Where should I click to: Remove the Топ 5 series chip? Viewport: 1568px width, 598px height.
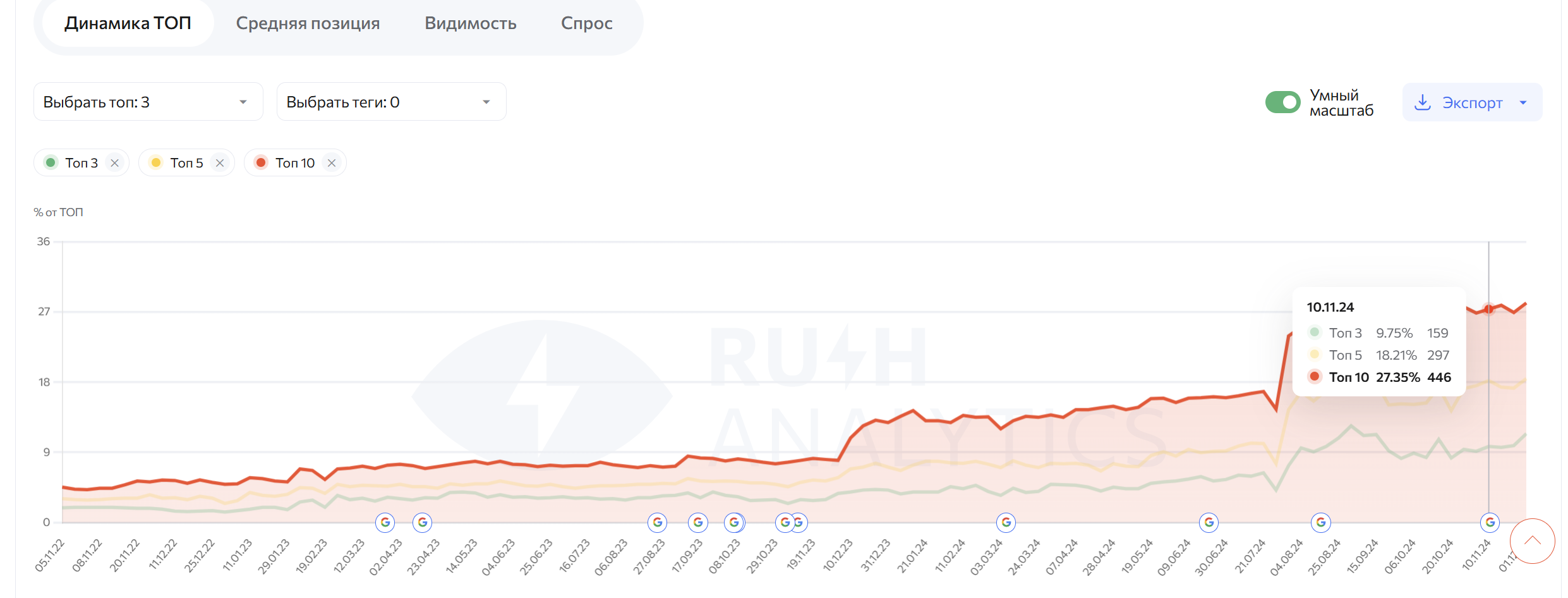coord(220,163)
